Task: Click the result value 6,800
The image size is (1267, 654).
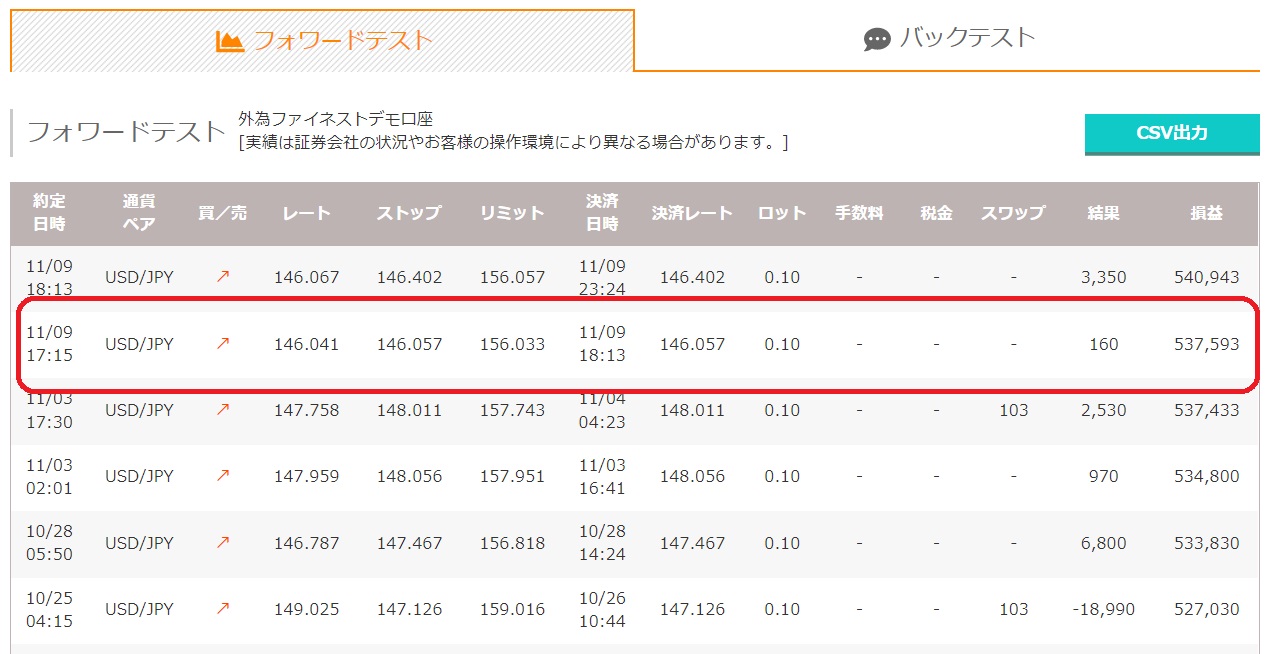Action: pos(1103,543)
